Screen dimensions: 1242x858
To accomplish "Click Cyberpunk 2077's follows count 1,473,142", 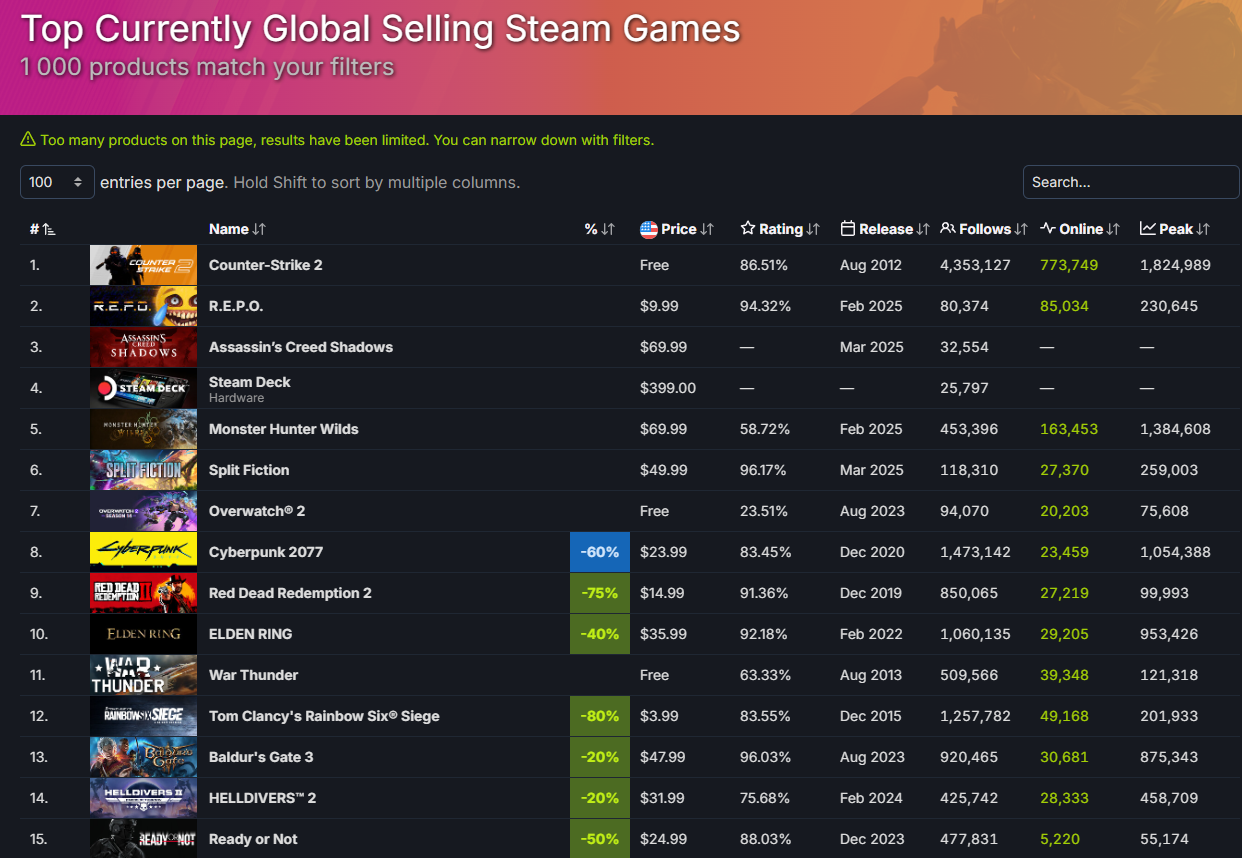I will pyautogui.click(x=975, y=552).
